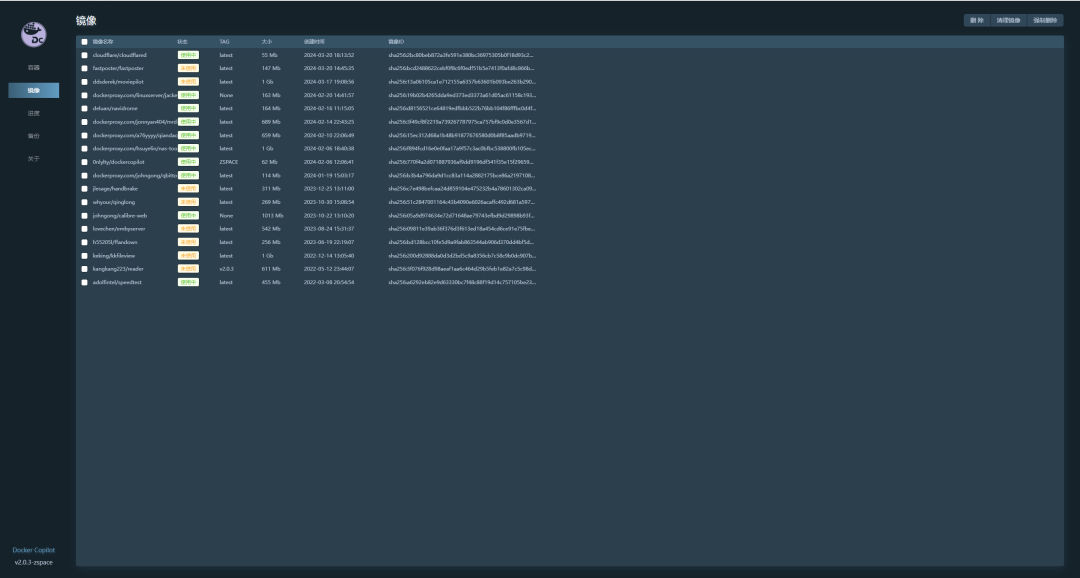Click the 未使用 badge on ddsderek/moviepilot

coord(189,81)
